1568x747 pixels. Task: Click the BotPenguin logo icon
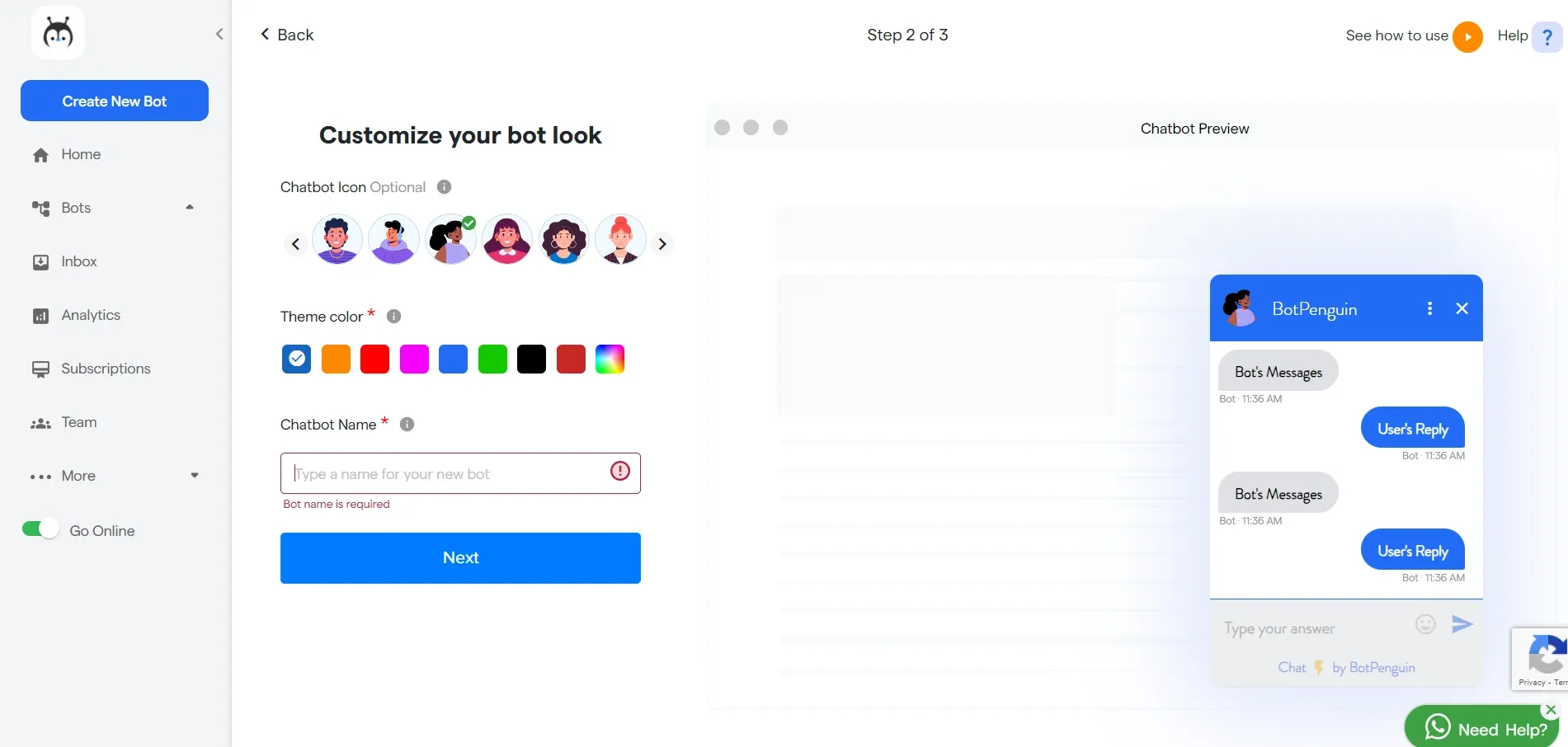point(58,33)
